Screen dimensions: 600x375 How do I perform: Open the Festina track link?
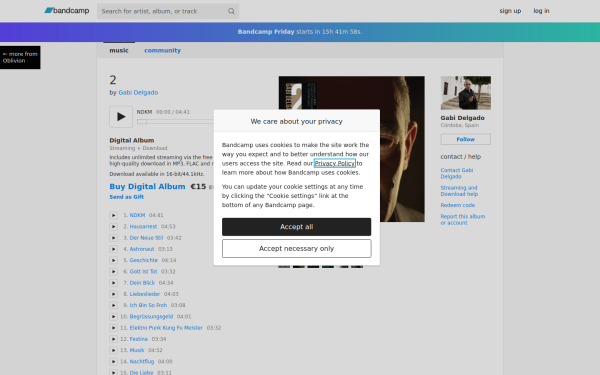[139, 339]
